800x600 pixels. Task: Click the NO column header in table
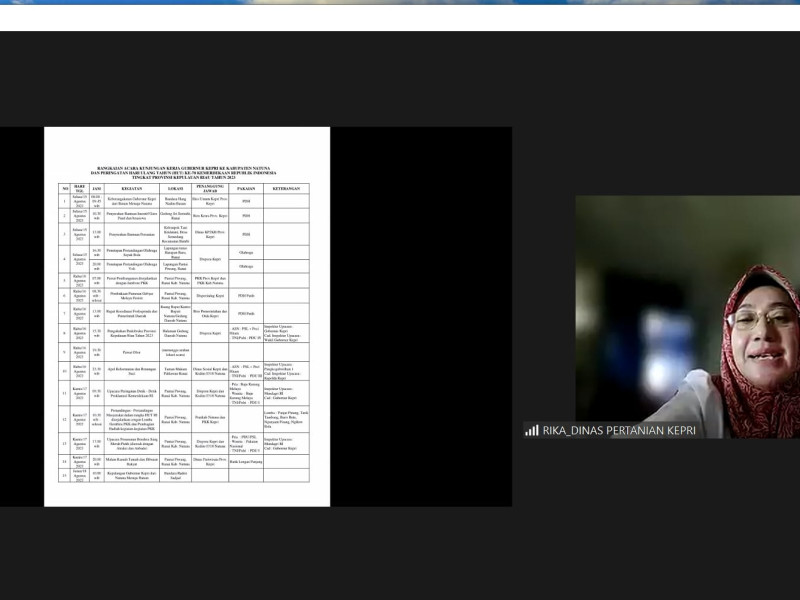click(65, 188)
